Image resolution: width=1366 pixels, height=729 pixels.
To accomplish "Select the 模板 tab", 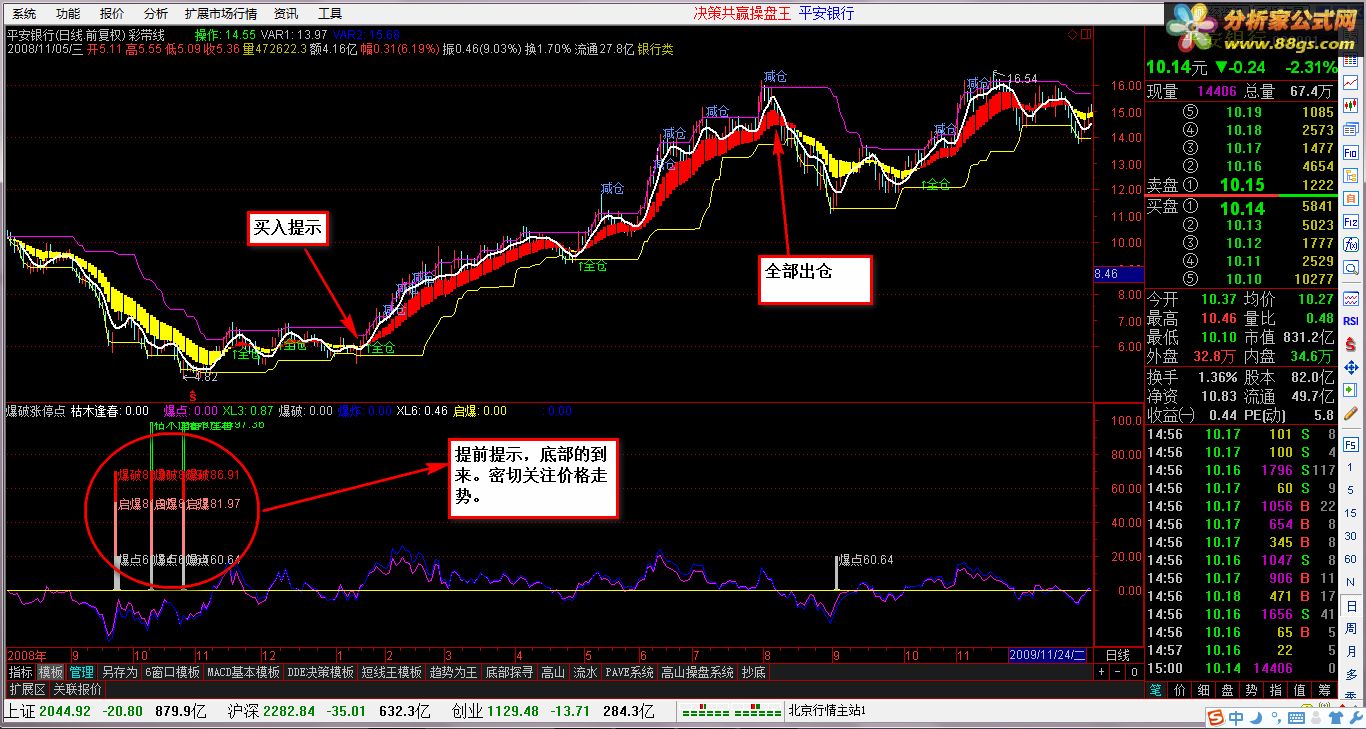I will (51, 672).
